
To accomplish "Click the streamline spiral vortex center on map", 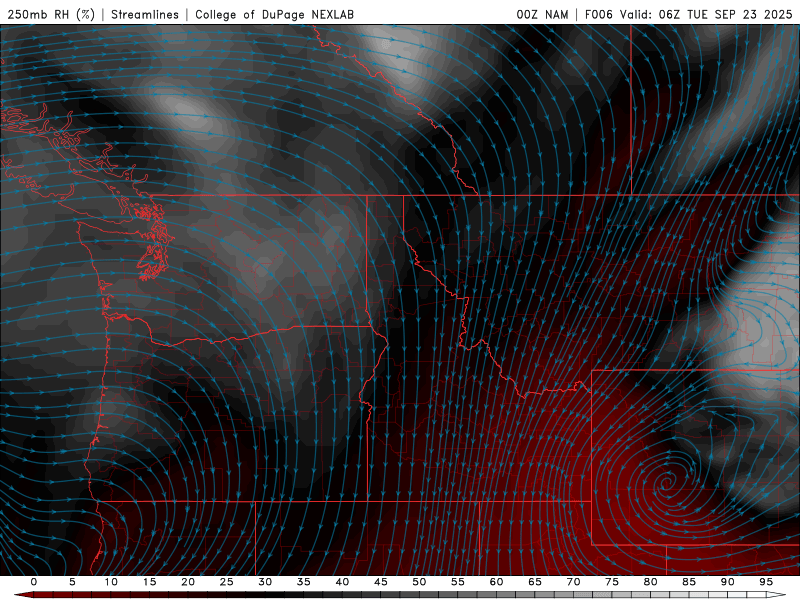I will tap(665, 481).
